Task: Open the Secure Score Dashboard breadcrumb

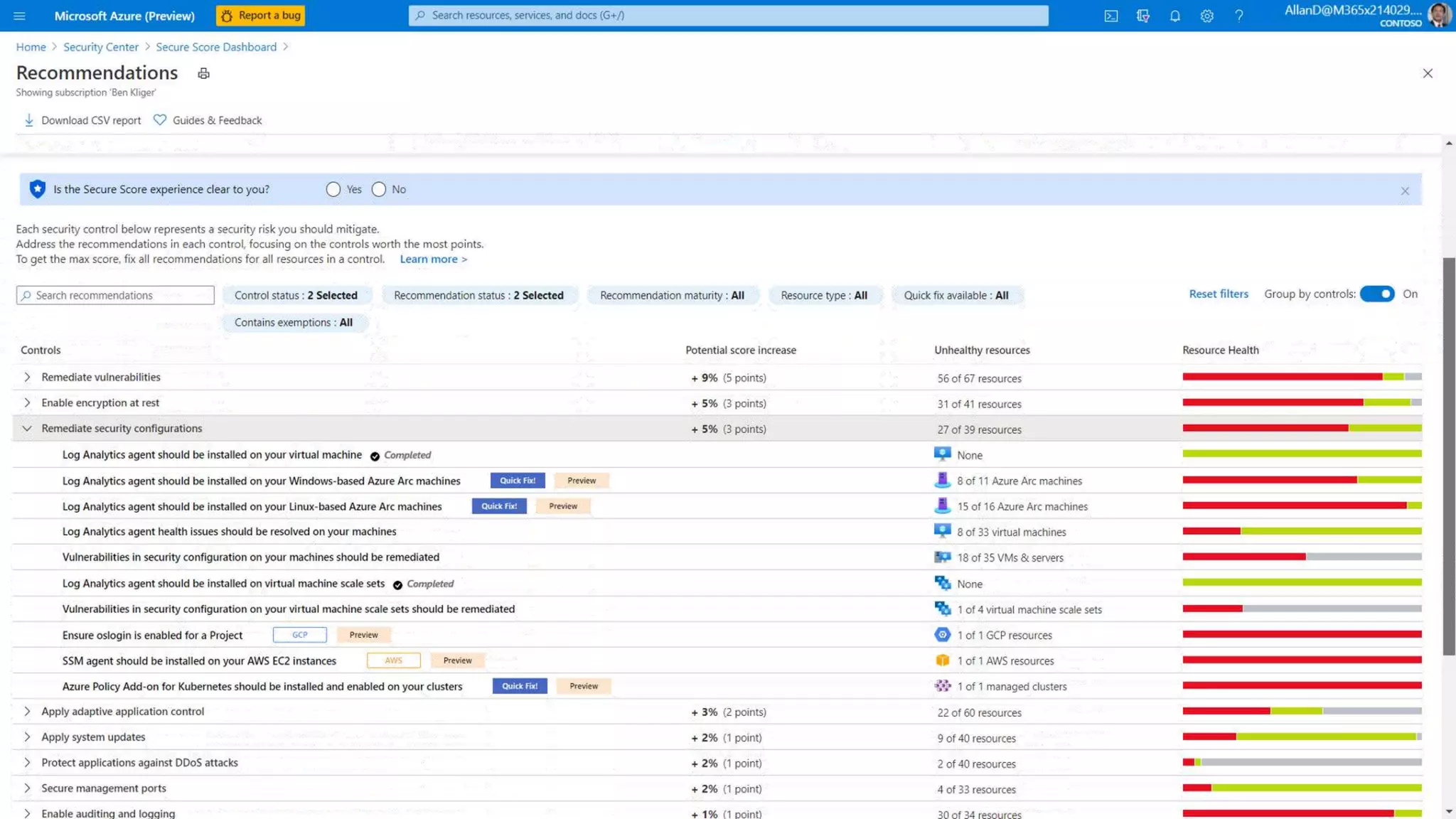Action: 216,47
